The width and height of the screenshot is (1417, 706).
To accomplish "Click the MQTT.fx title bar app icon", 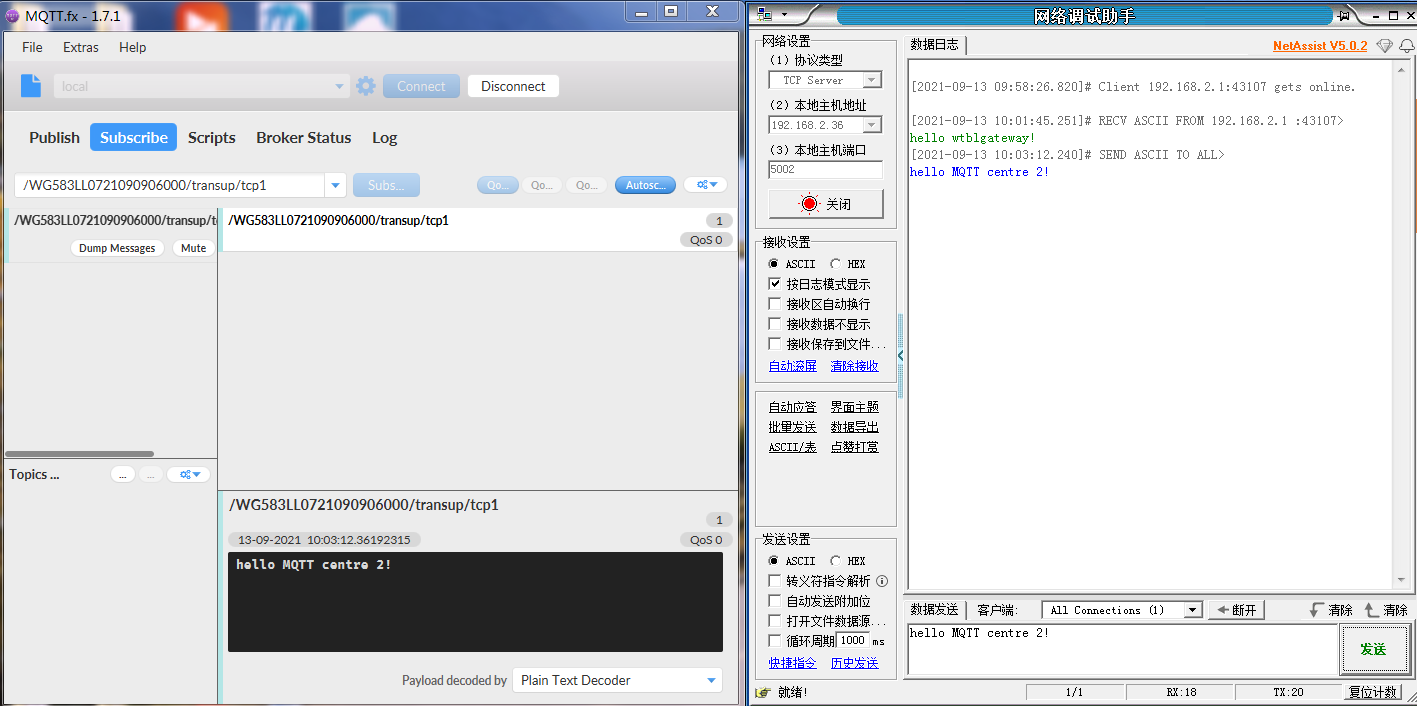I will [12, 16].
